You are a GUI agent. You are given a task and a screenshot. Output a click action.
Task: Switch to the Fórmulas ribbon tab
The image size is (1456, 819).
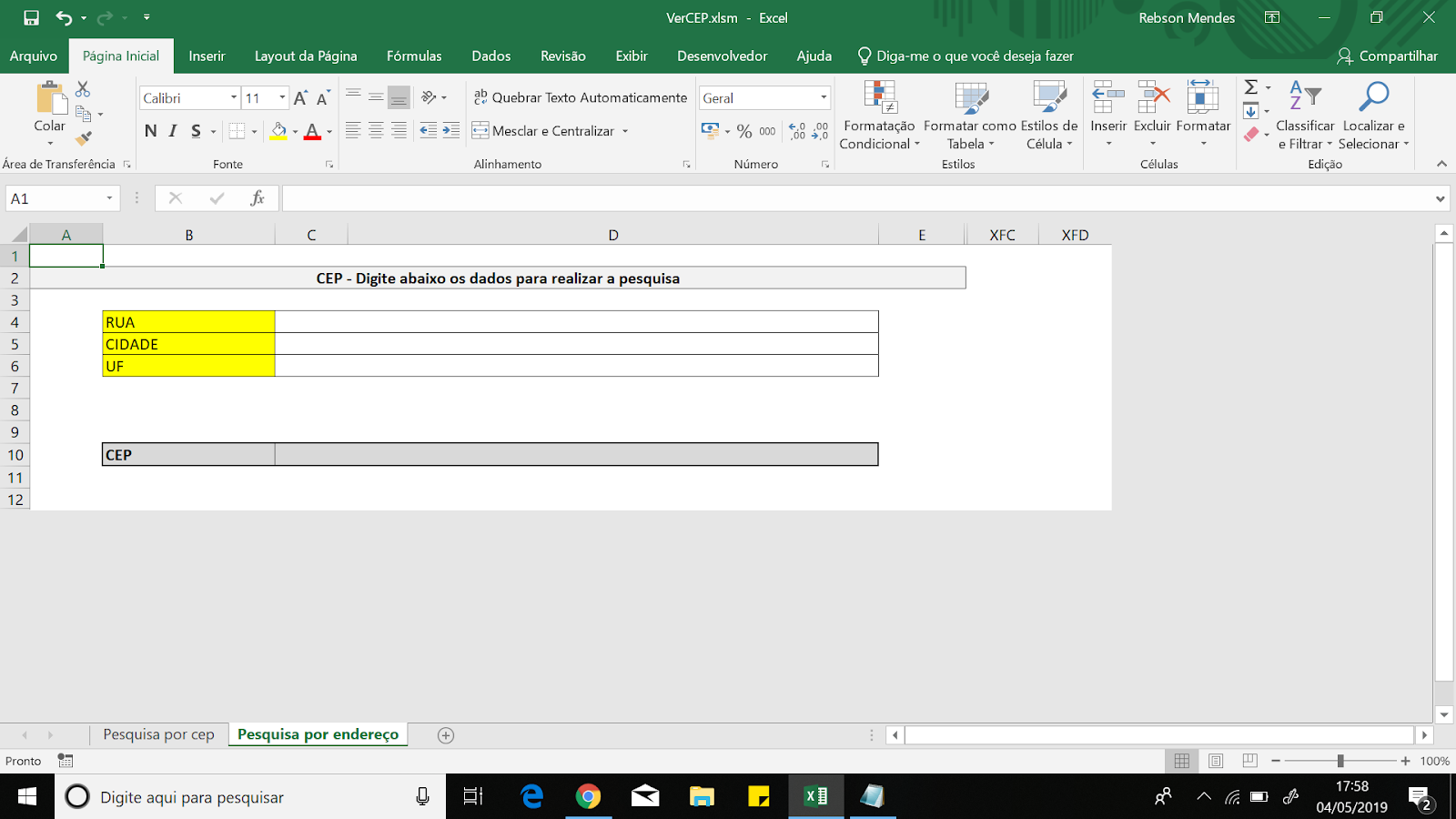(x=414, y=56)
